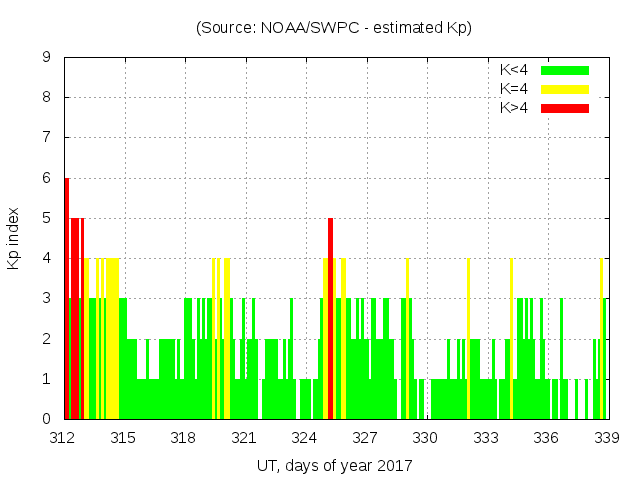
Task: Click the y-axis tick label 9
Action: click(46, 57)
